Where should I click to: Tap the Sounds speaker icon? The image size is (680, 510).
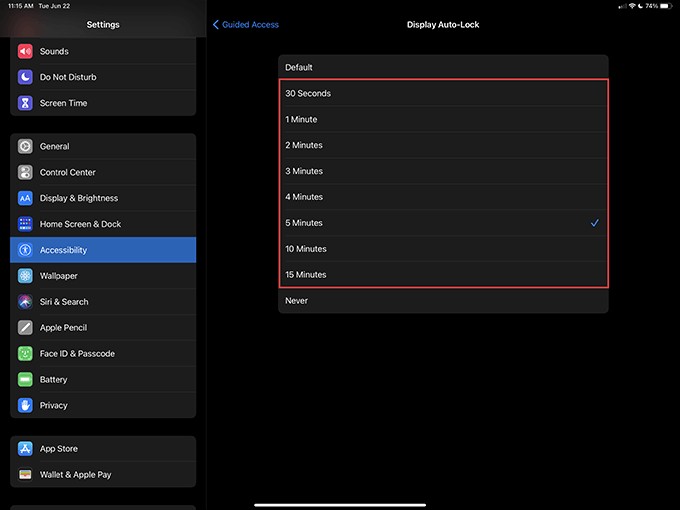pos(25,51)
